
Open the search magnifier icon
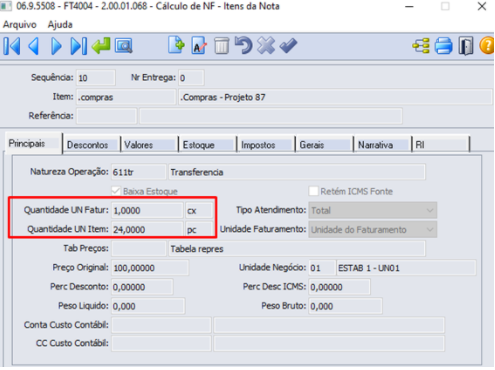pyautogui.click(x=124, y=46)
